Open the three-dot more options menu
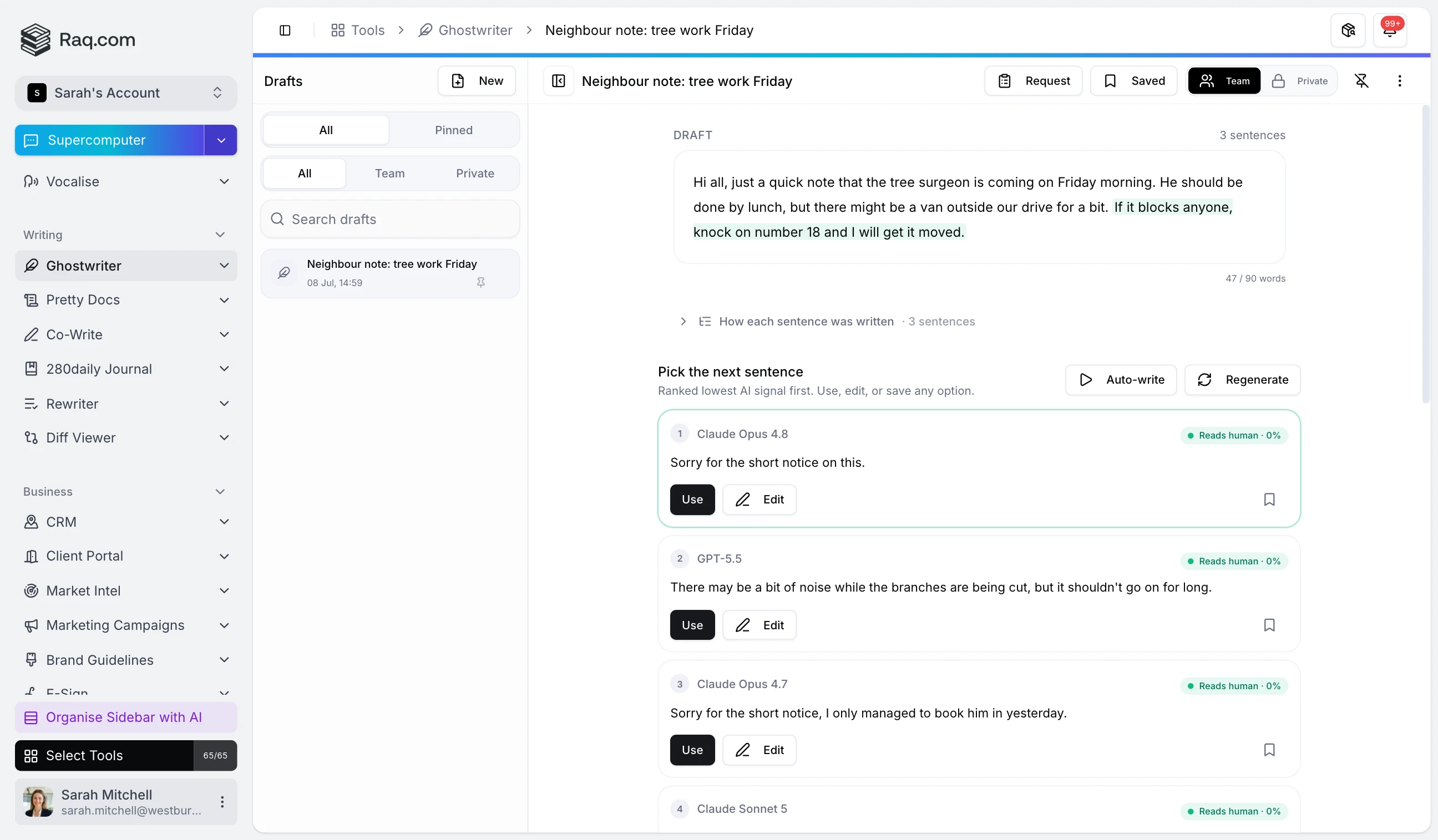The width and height of the screenshot is (1438, 840). click(1399, 81)
